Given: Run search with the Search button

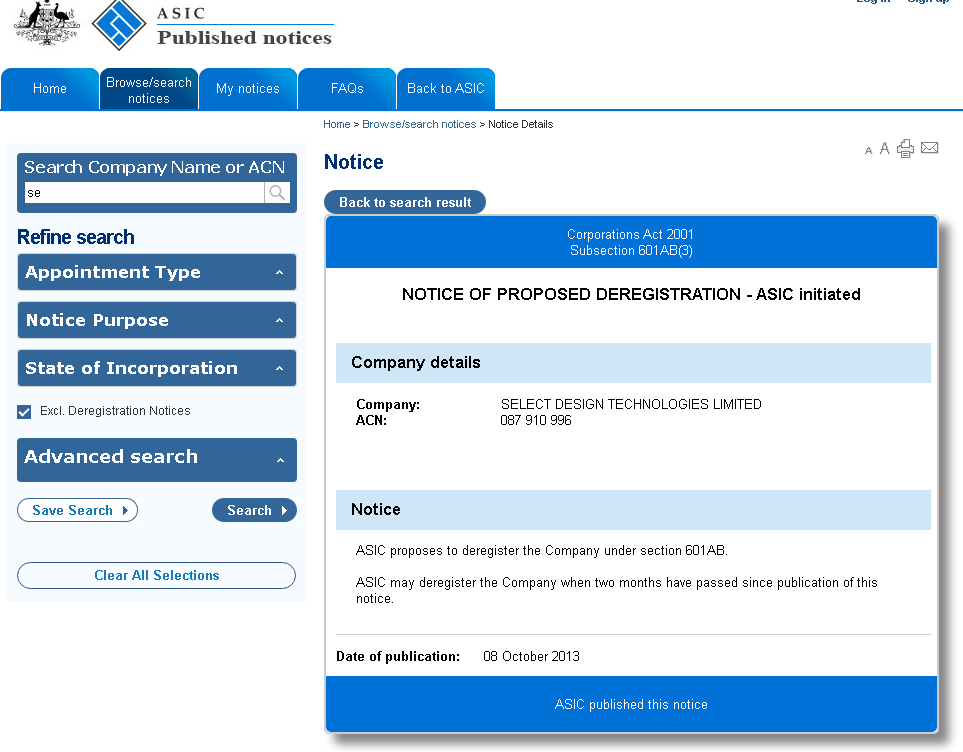Looking at the screenshot, I should pos(254,510).
